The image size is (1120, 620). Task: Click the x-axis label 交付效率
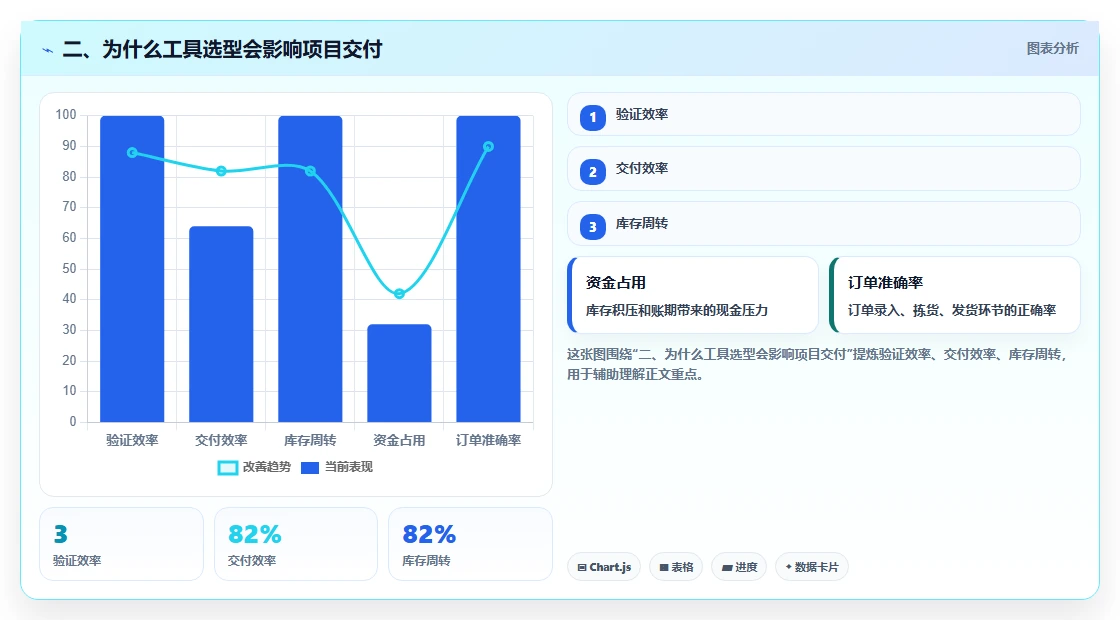221,440
